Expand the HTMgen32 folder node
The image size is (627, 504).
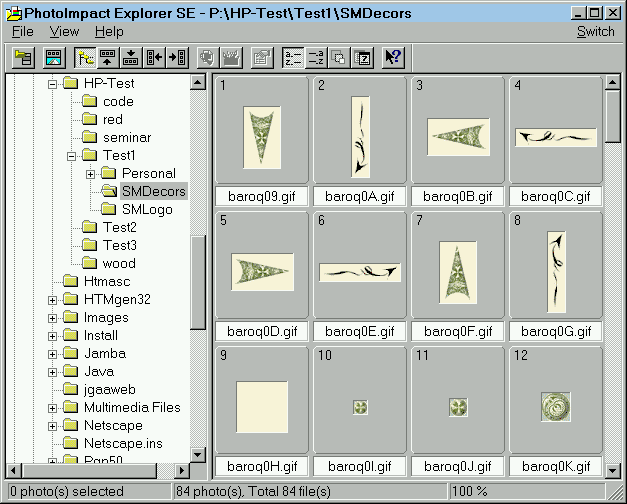(x=52, y=300)
